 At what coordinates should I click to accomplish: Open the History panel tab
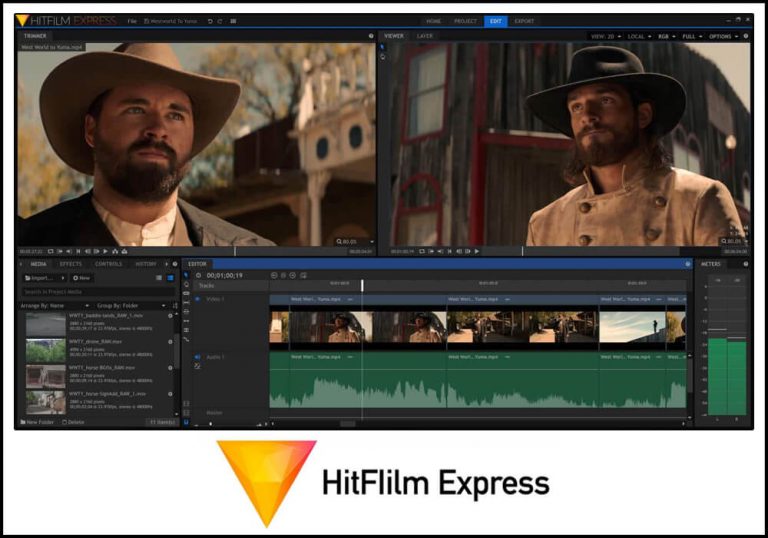[x=145, y=264]
